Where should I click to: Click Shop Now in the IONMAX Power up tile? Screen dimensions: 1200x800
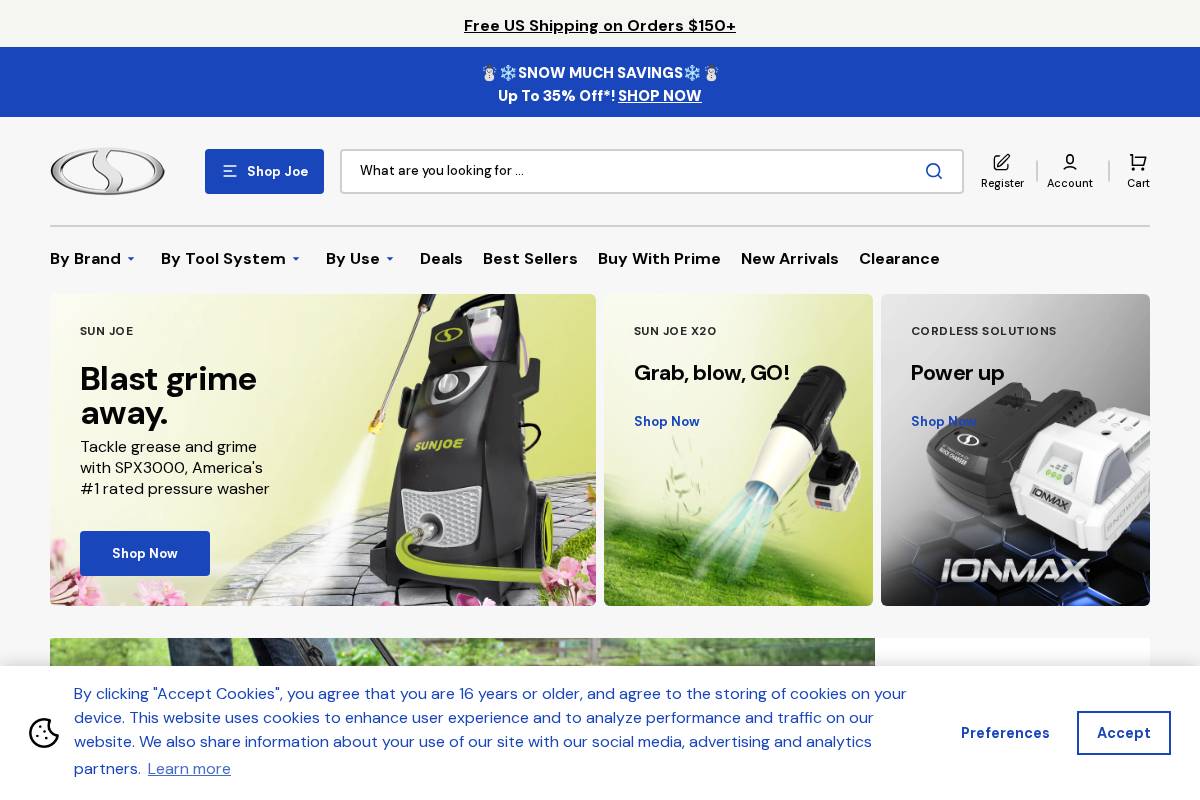(x=943, y=421)
